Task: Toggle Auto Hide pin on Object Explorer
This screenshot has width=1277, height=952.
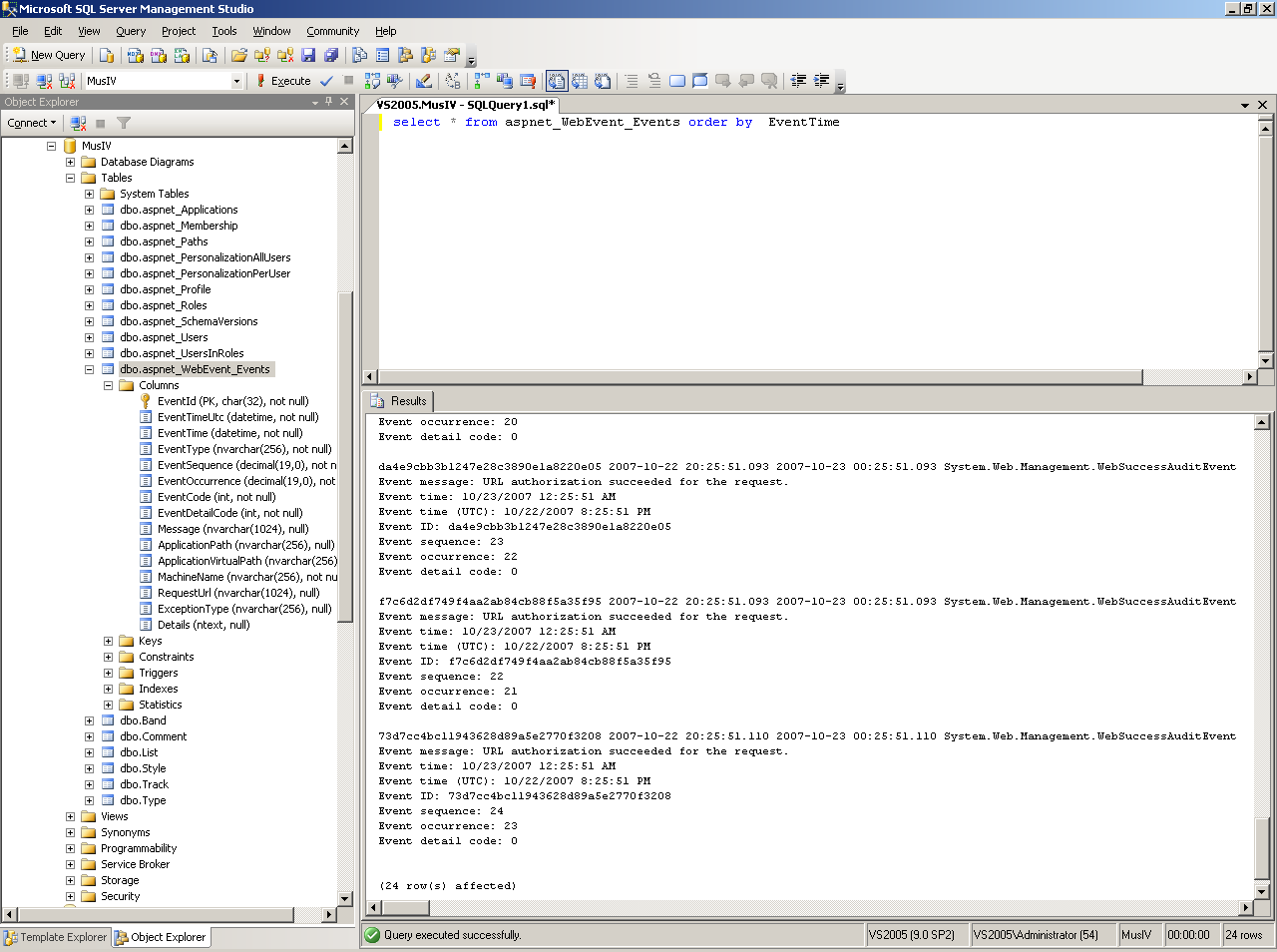Action: (x=329, y=102)
